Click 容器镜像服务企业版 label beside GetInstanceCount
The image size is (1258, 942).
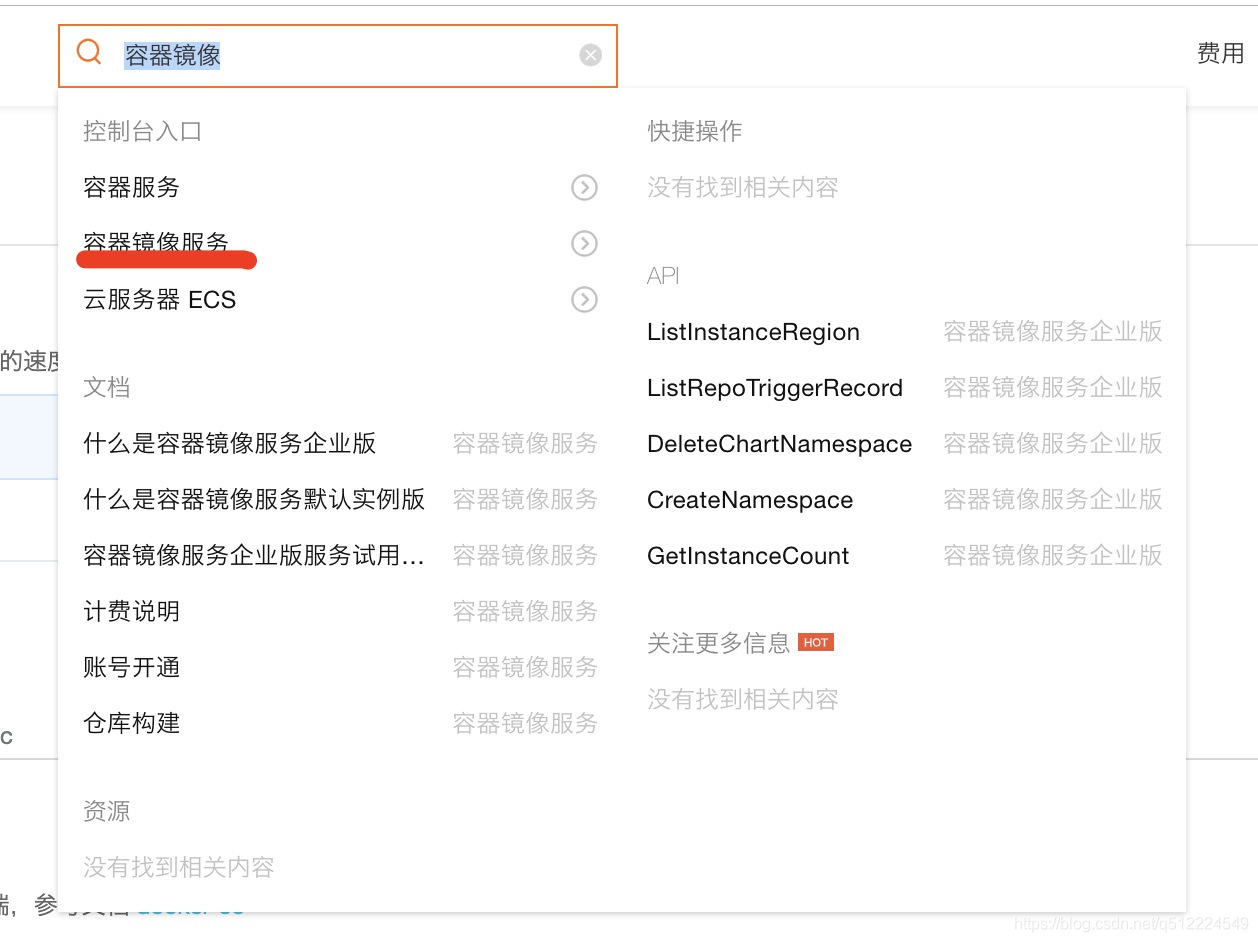[x=1053, y=556]
